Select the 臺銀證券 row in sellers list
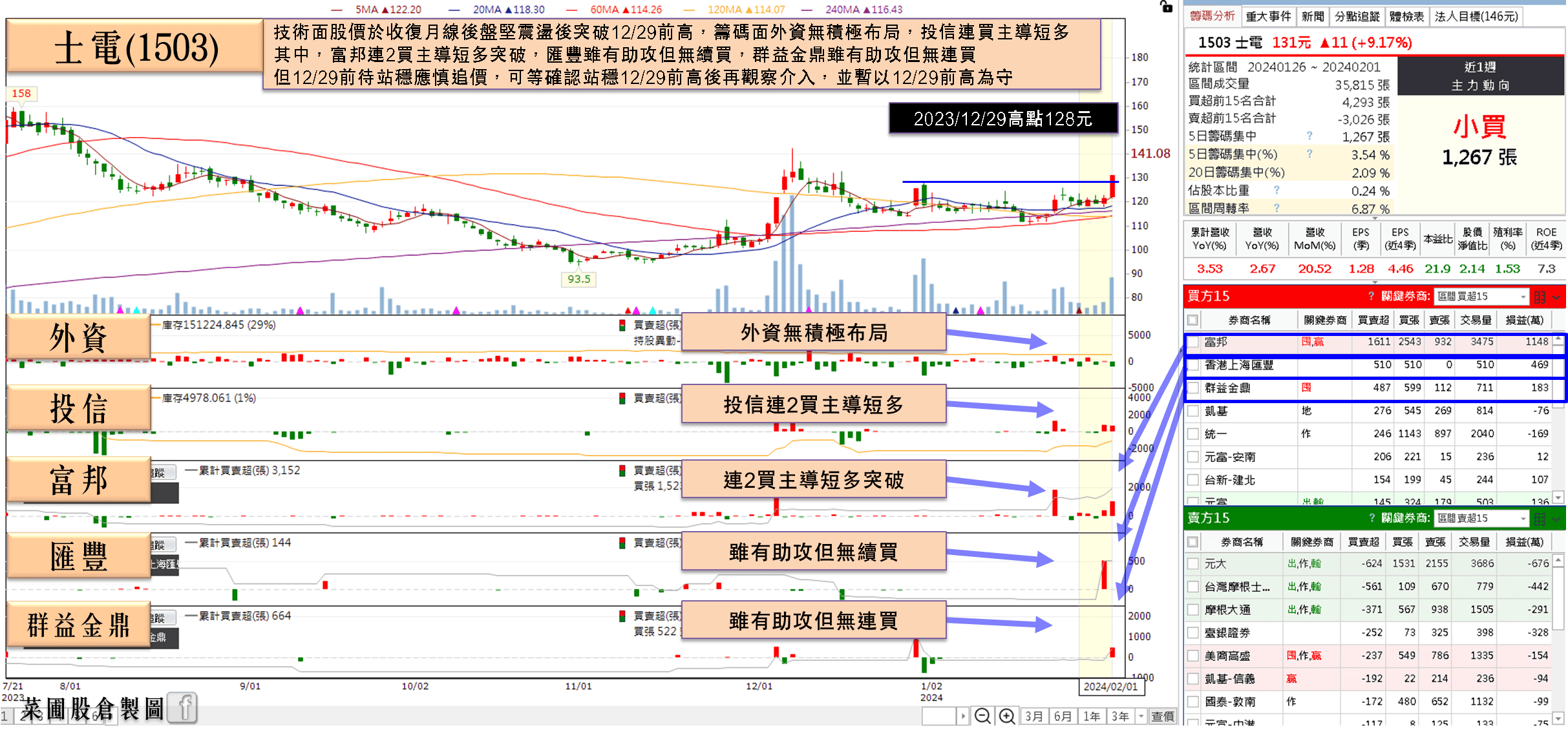The image size is (1568, 743). tap(1369, 633)
